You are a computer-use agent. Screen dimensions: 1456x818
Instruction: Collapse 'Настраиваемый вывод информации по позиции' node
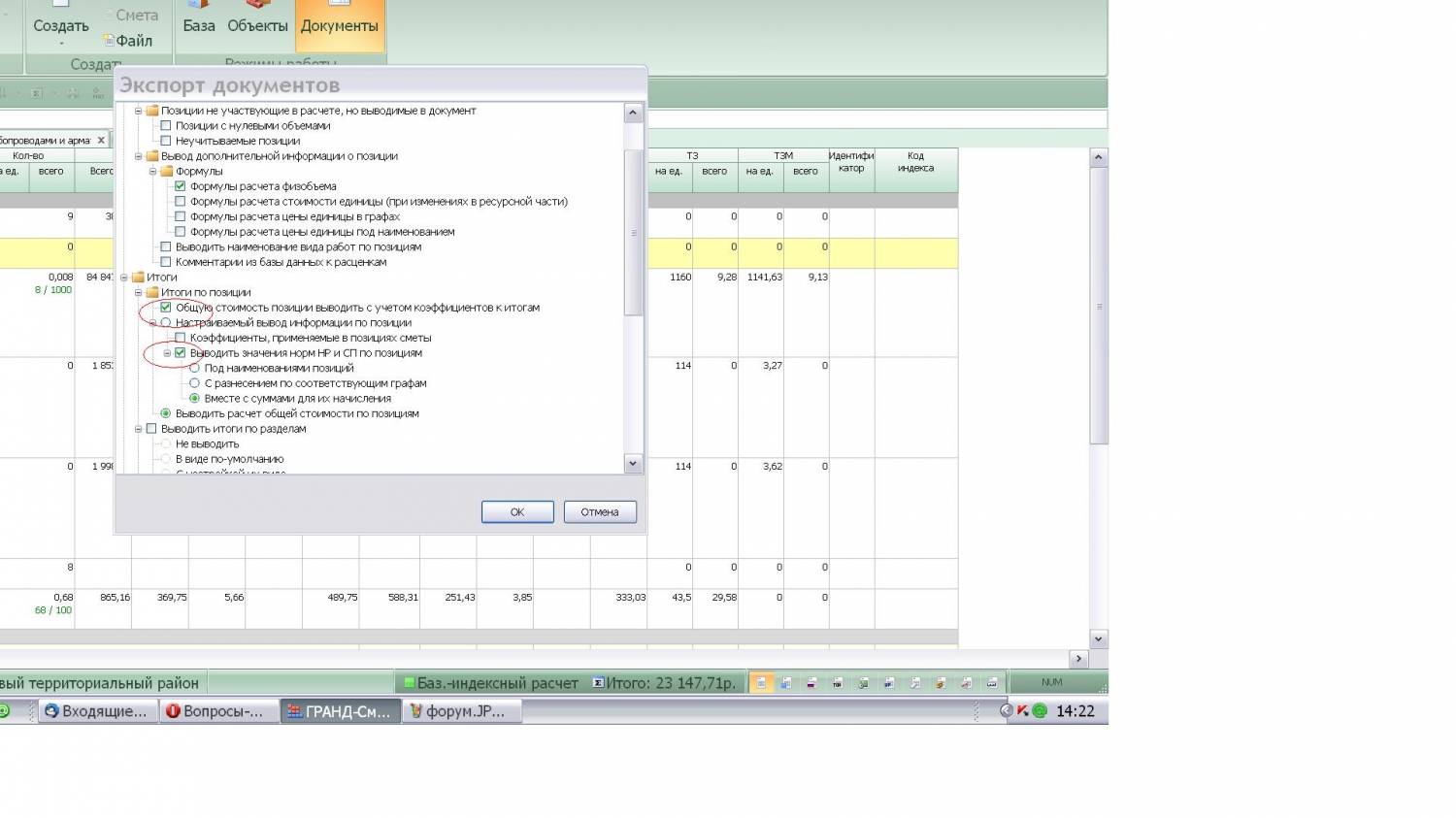pyautogui.click(x=153, y=323)
